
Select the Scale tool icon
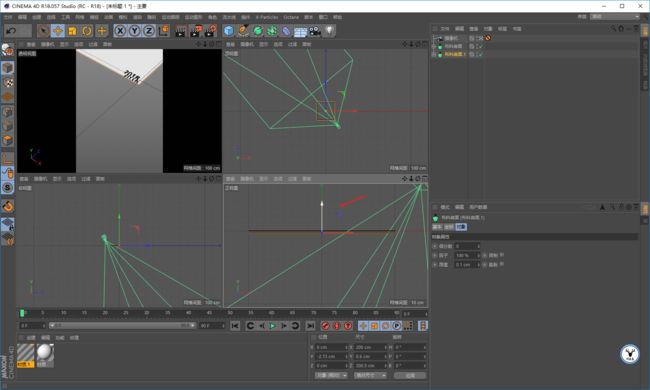[x=72, y=31]
